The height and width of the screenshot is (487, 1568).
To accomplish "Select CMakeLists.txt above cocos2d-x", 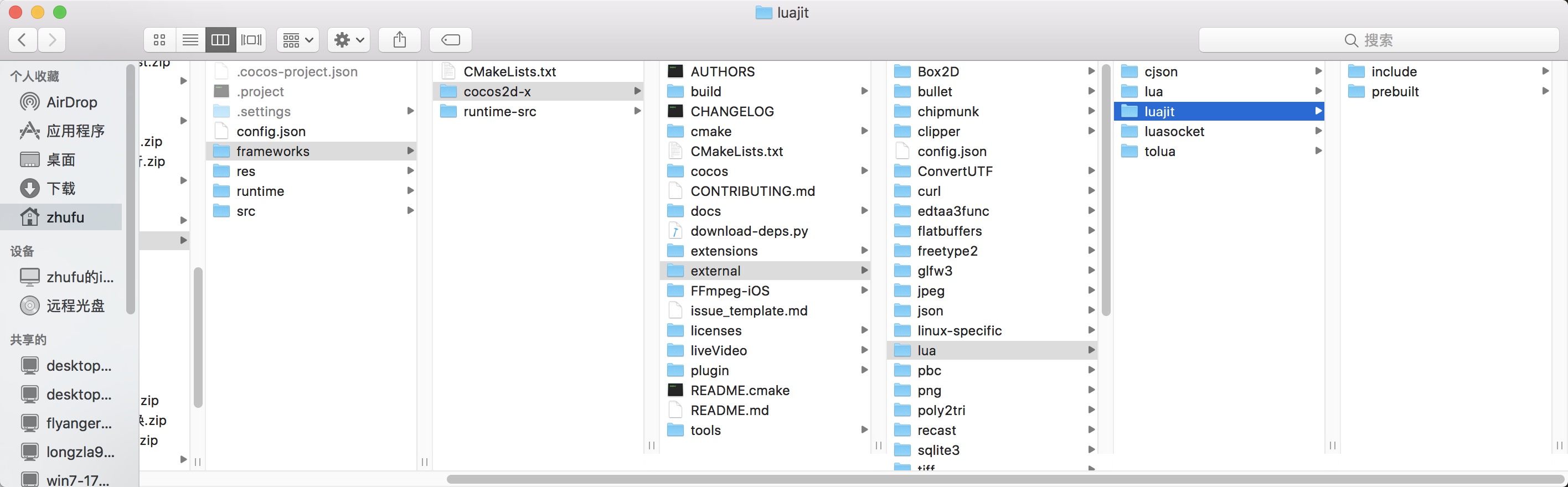I will 539,71.
